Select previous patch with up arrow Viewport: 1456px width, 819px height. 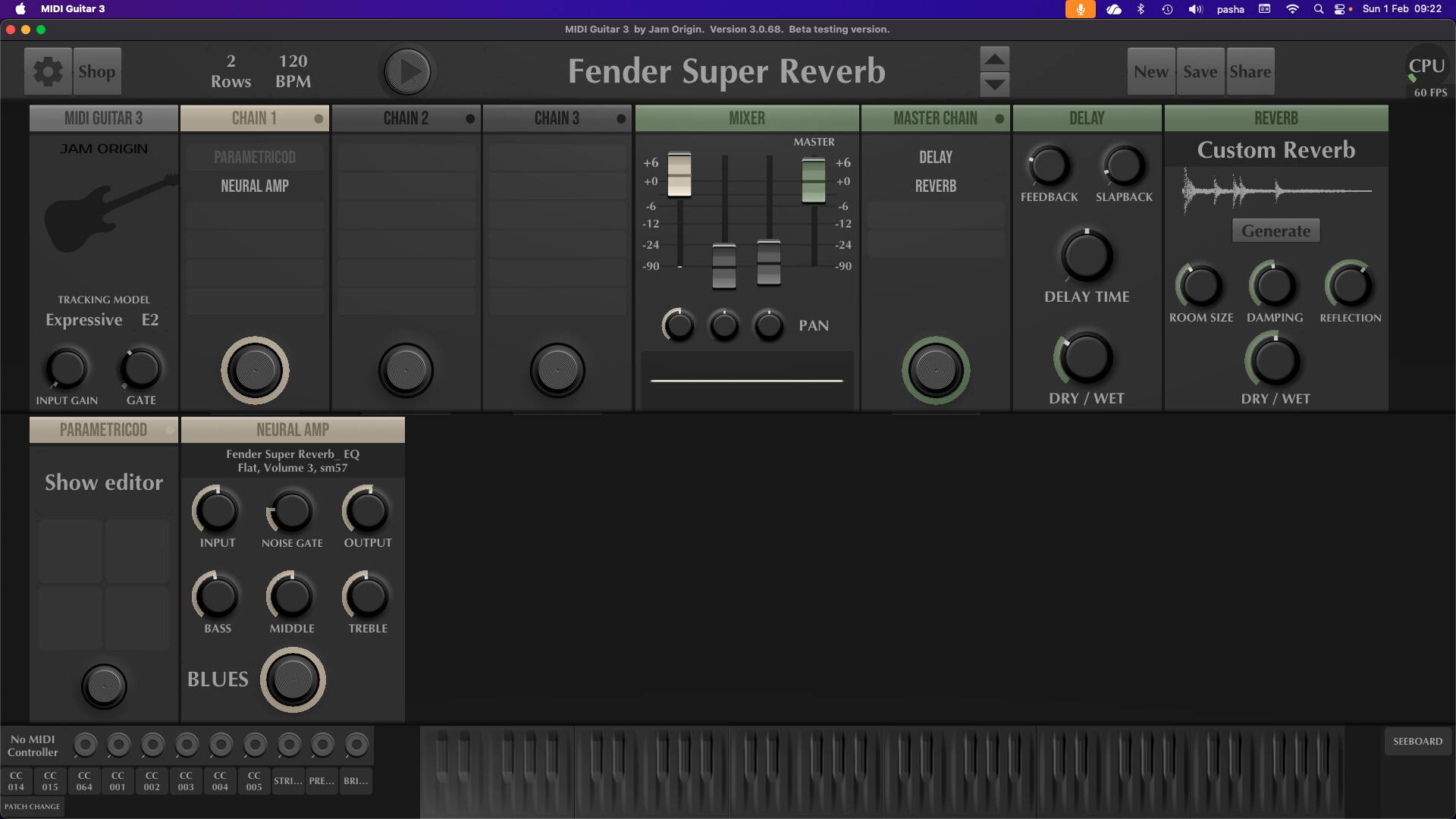994,59
